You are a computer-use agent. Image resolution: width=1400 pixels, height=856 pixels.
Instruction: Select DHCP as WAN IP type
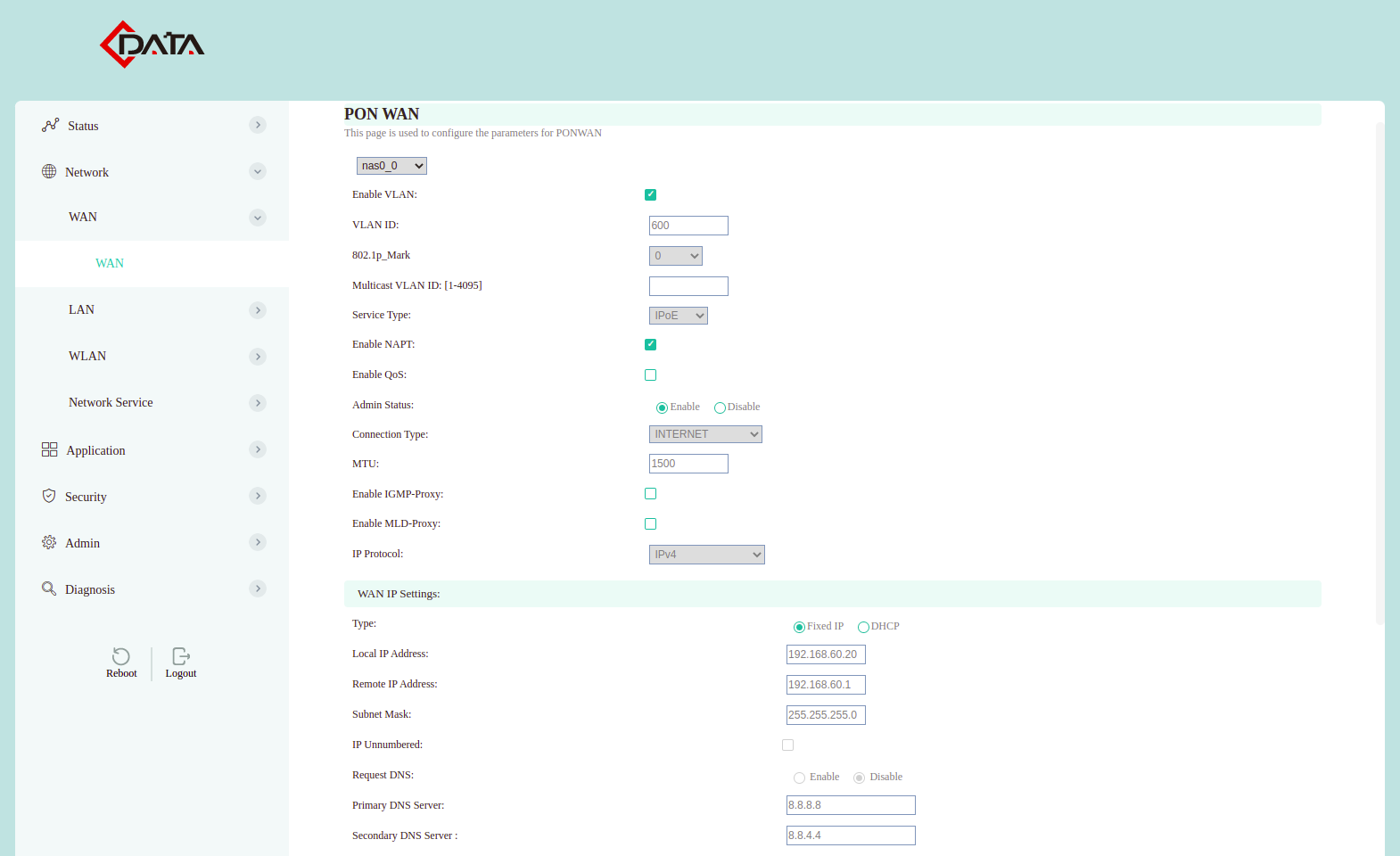click(863, 627)
